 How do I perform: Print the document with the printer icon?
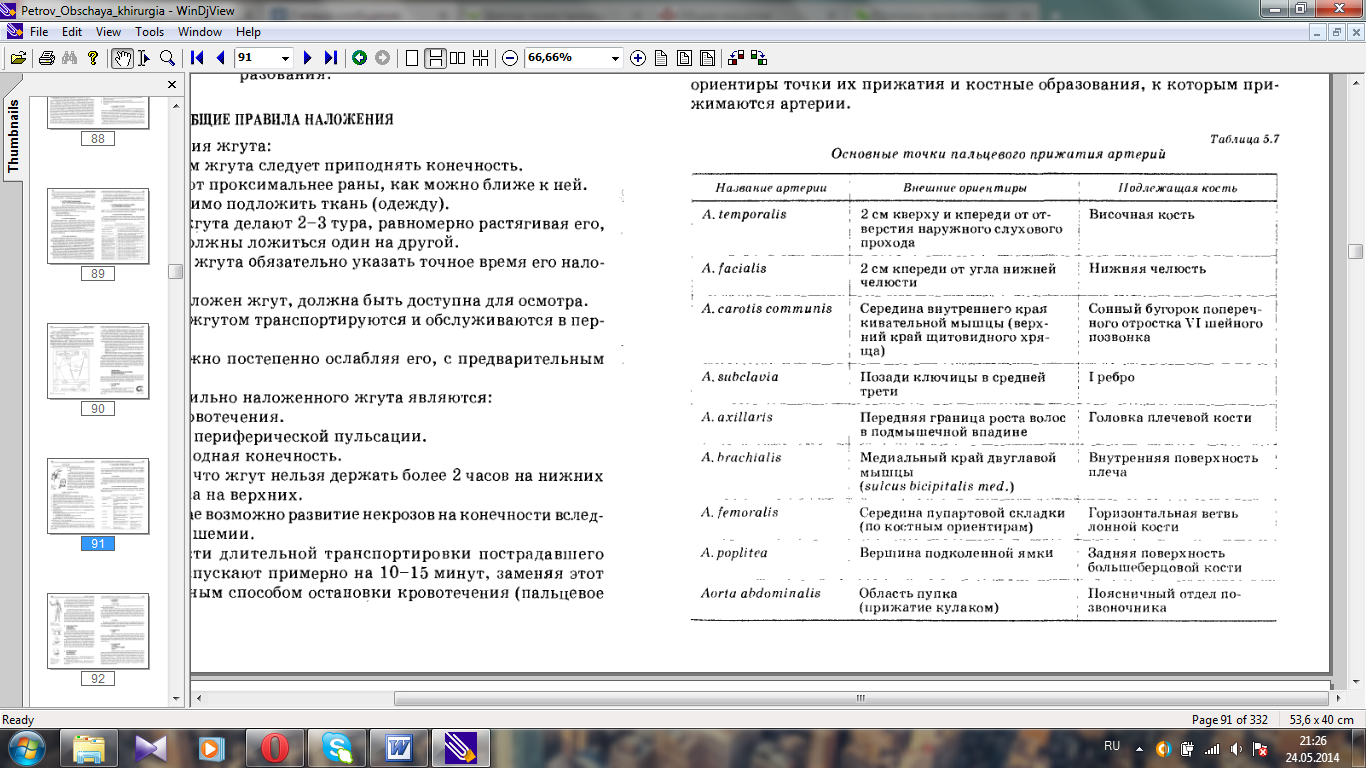[x=46, y=58]
